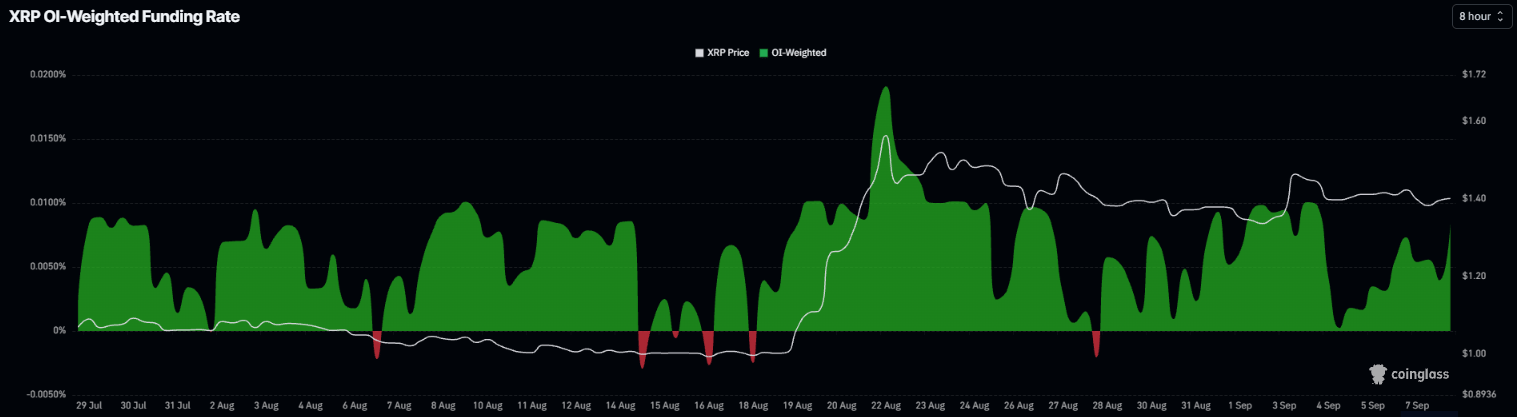The width and height of the screenshot is (1517, 417).
Task: Click the 26 Aug date label
Action: (1018, 407)
